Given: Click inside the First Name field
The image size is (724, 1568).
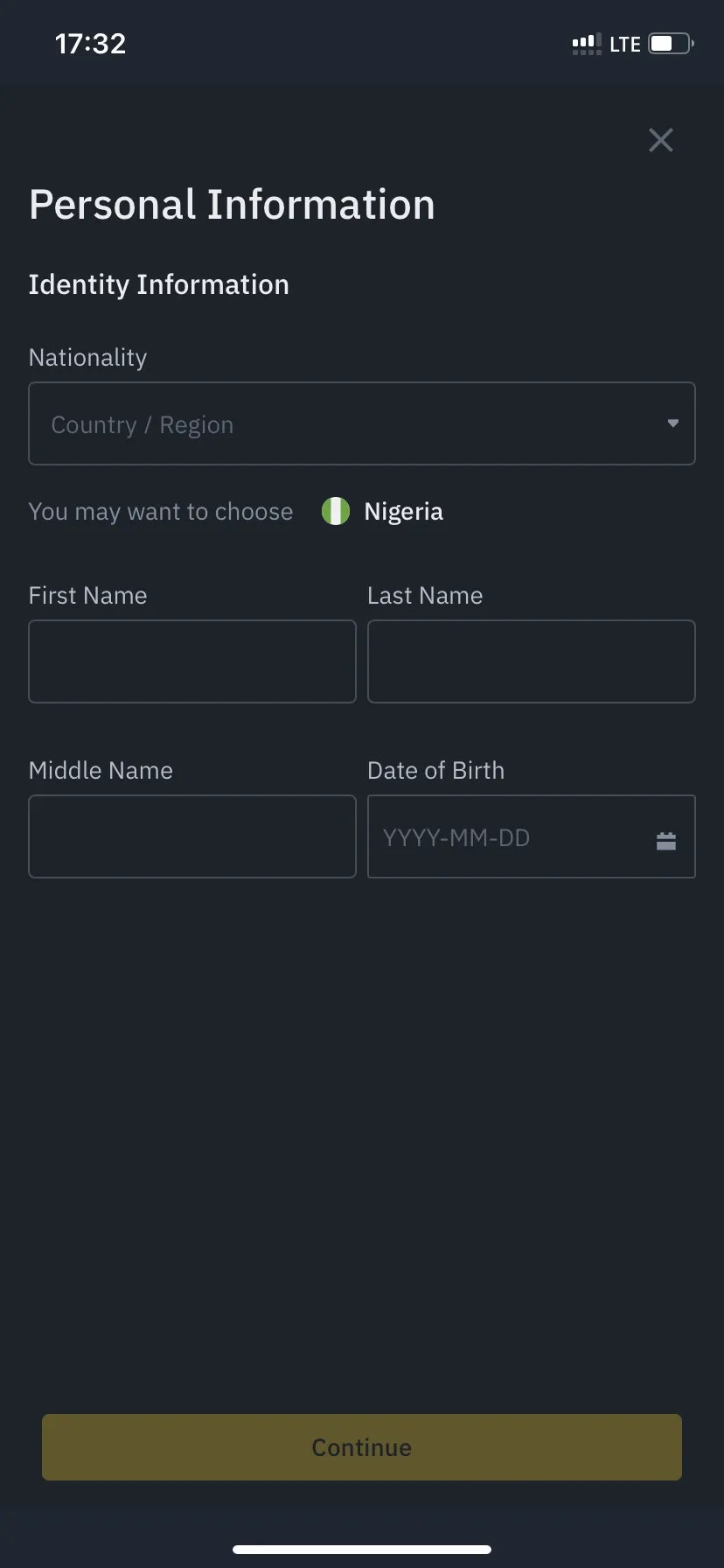Looking at the screenshot, I should (x=191, y=661).
